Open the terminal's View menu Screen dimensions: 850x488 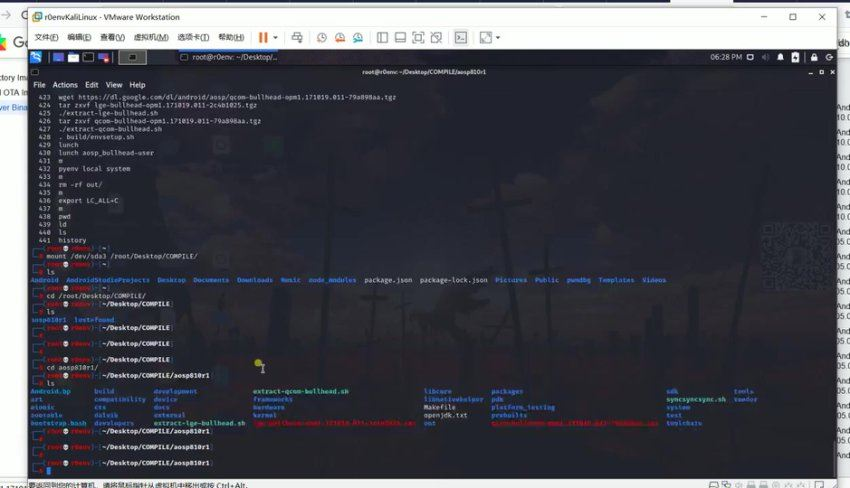tap(114, 85)
